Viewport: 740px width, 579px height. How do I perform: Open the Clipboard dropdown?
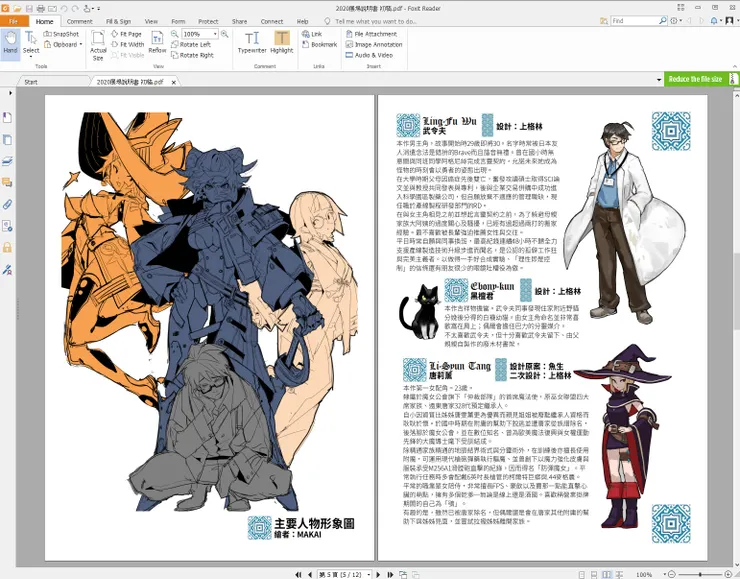(63, 44)
